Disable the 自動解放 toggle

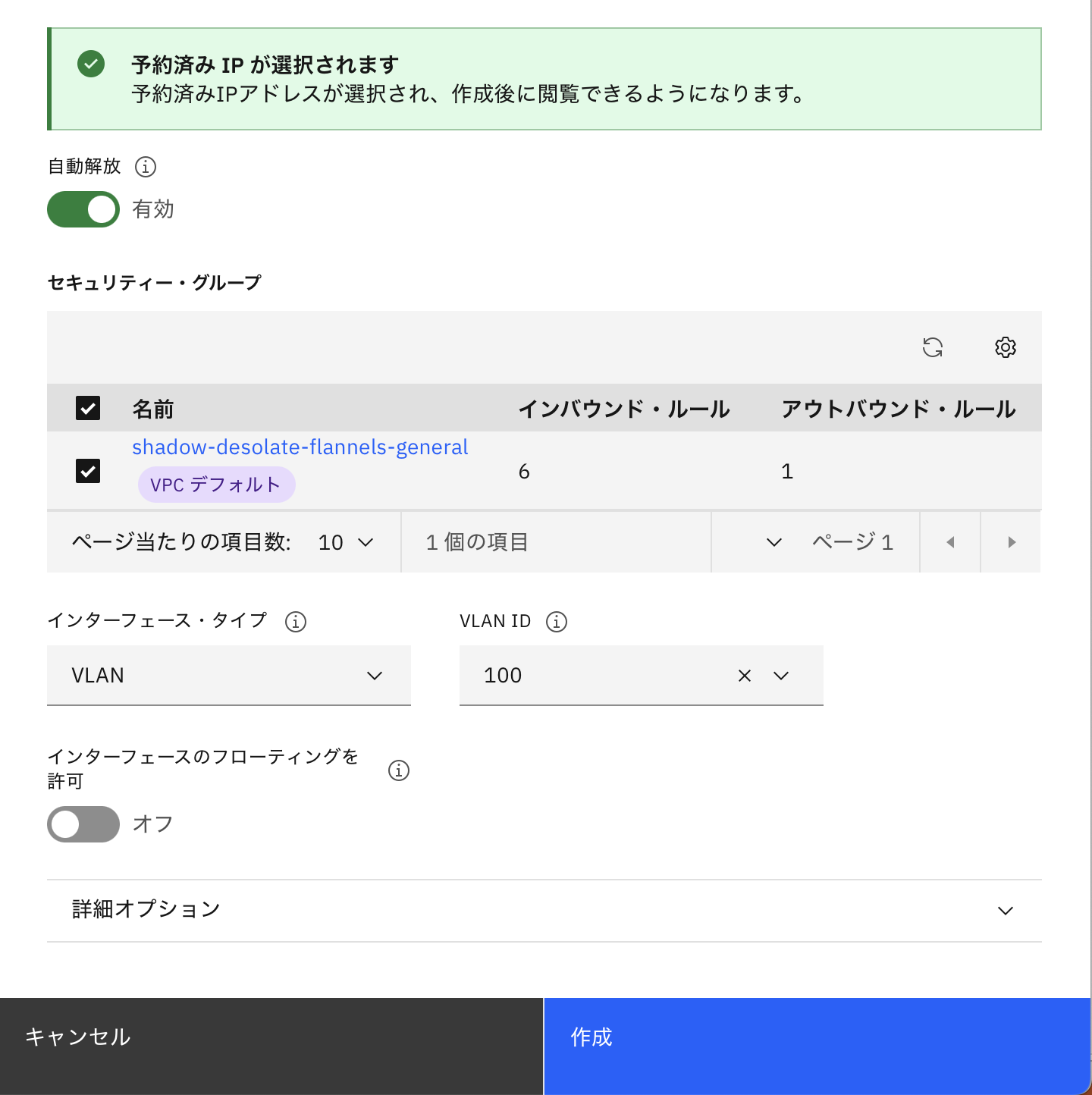point(83,209)
